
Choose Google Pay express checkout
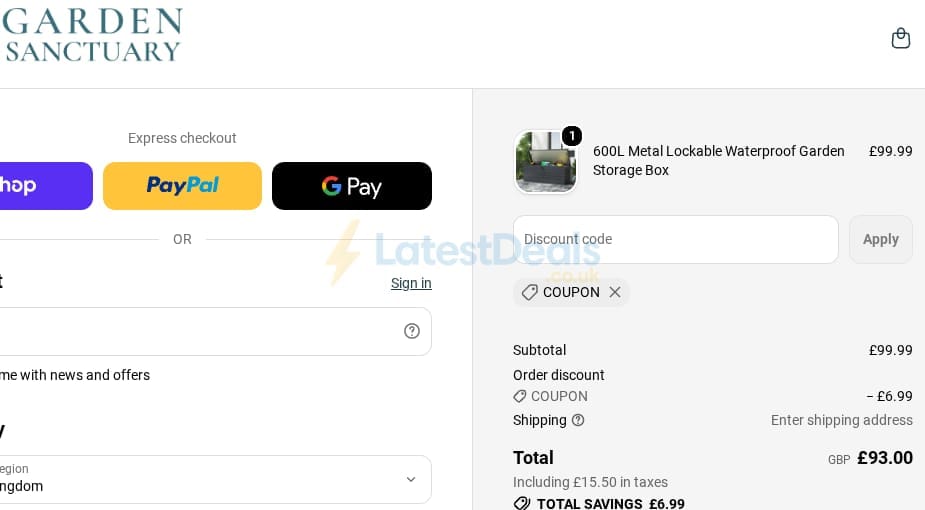click(x=352, y=186)
